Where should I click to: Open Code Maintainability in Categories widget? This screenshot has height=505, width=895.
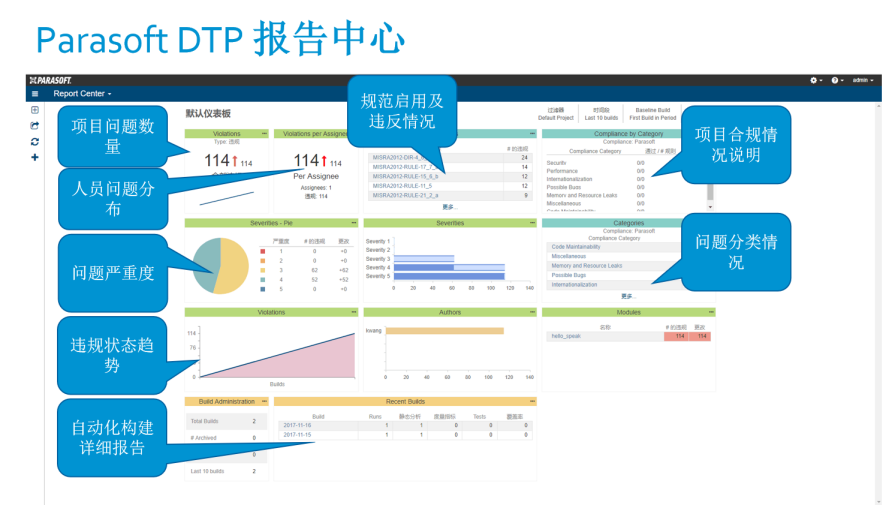pos(575,247)
